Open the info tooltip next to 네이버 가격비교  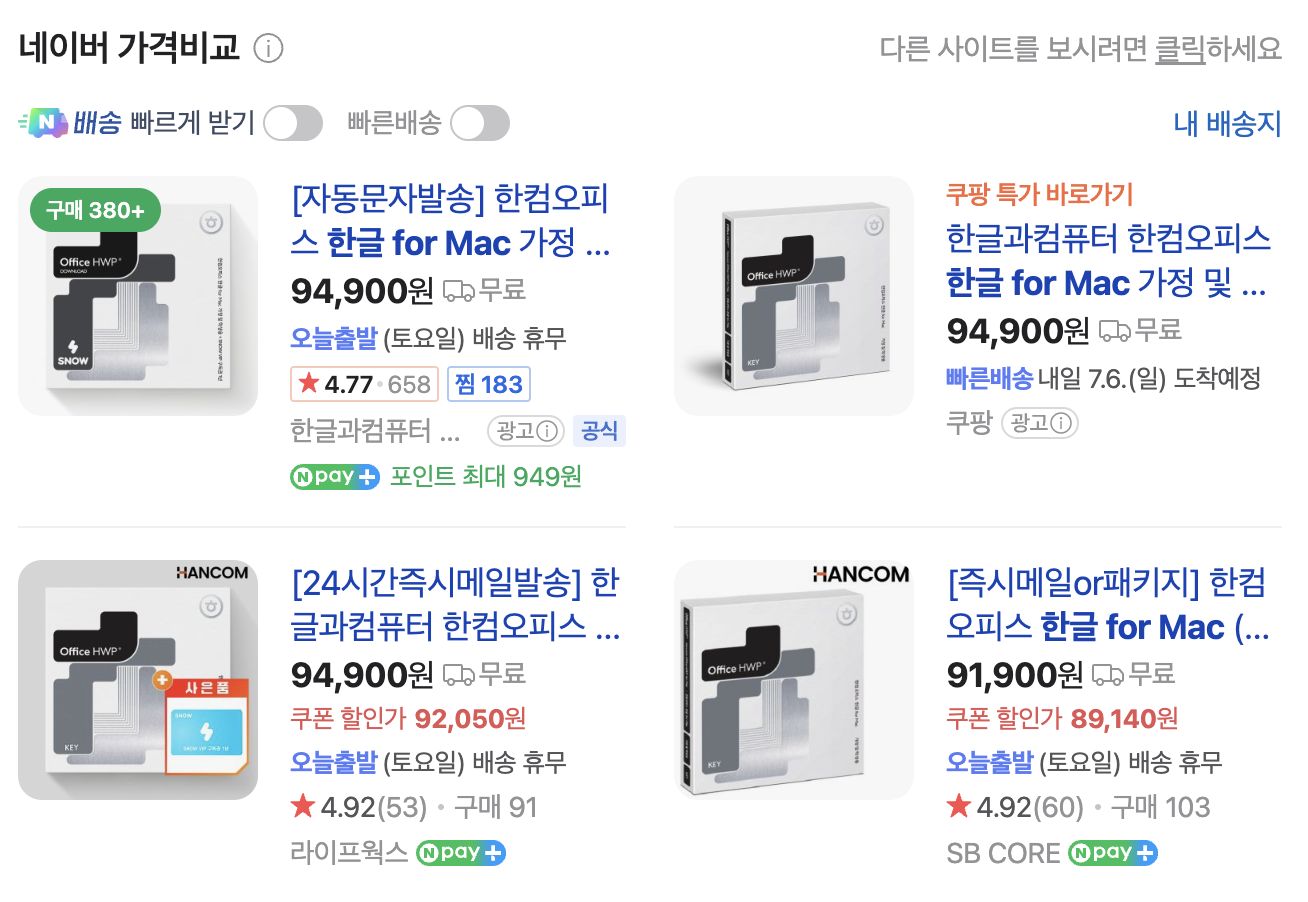[x=268, y=48]
